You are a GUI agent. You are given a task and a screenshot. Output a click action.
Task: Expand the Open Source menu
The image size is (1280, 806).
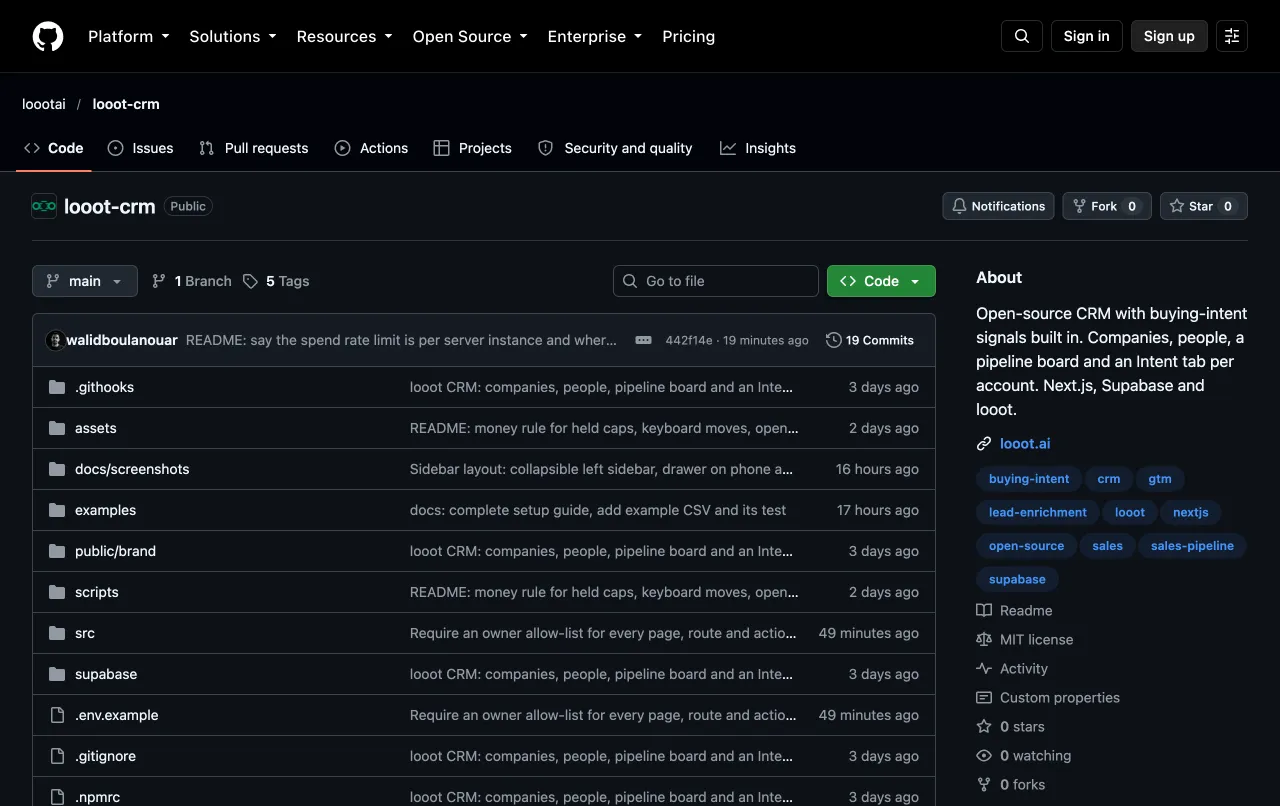click(x=470, y=36)
